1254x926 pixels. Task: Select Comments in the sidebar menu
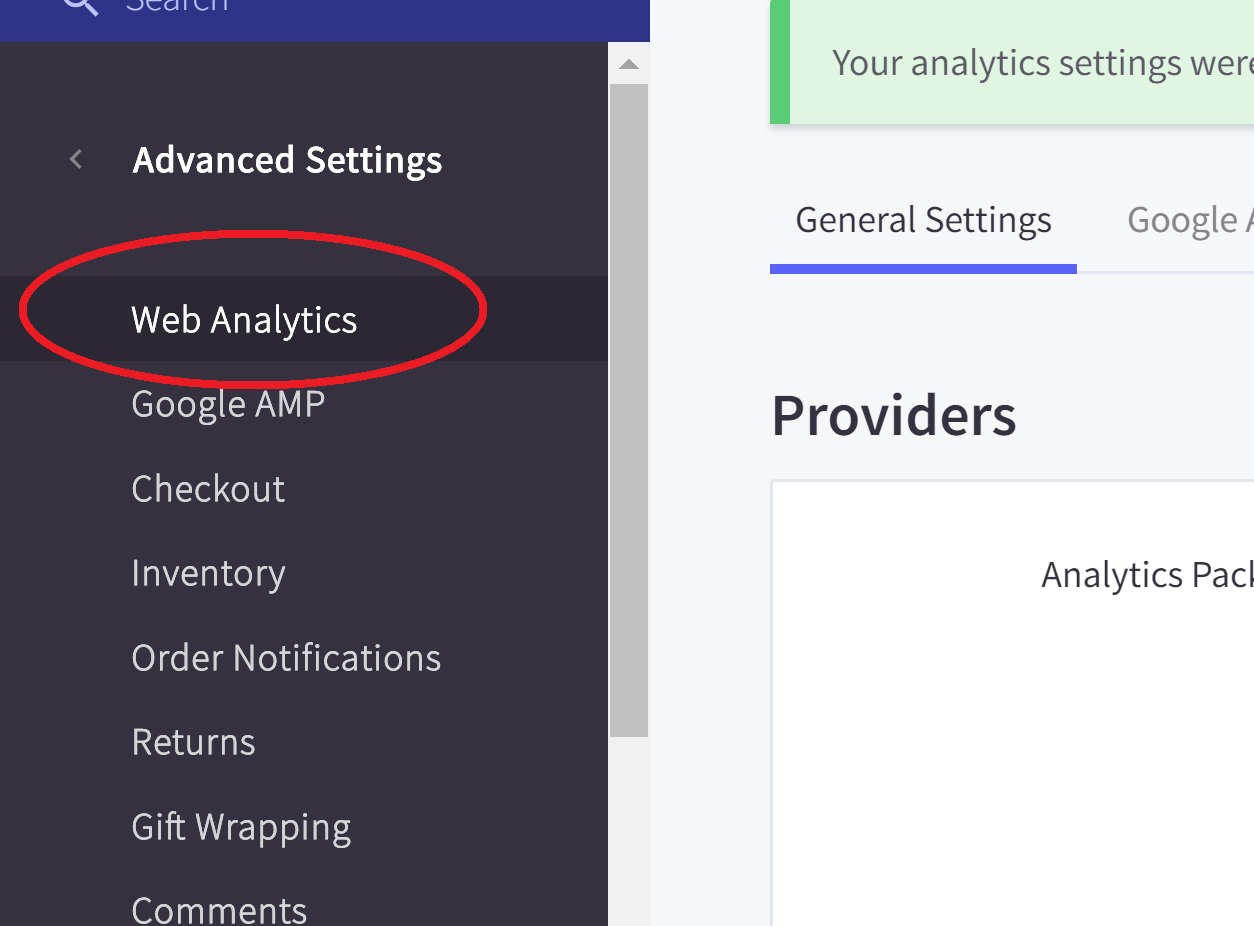pyautogui.click(x=219, y=909)
